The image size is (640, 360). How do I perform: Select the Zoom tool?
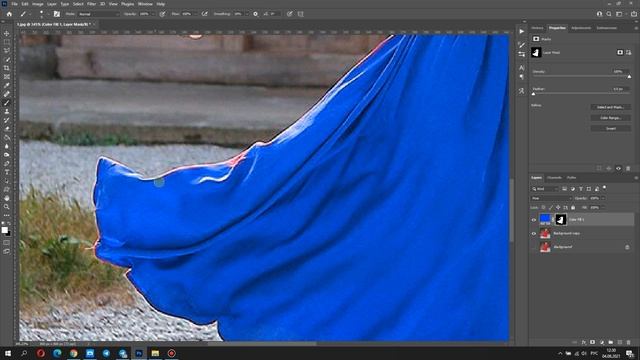point(7,207)
